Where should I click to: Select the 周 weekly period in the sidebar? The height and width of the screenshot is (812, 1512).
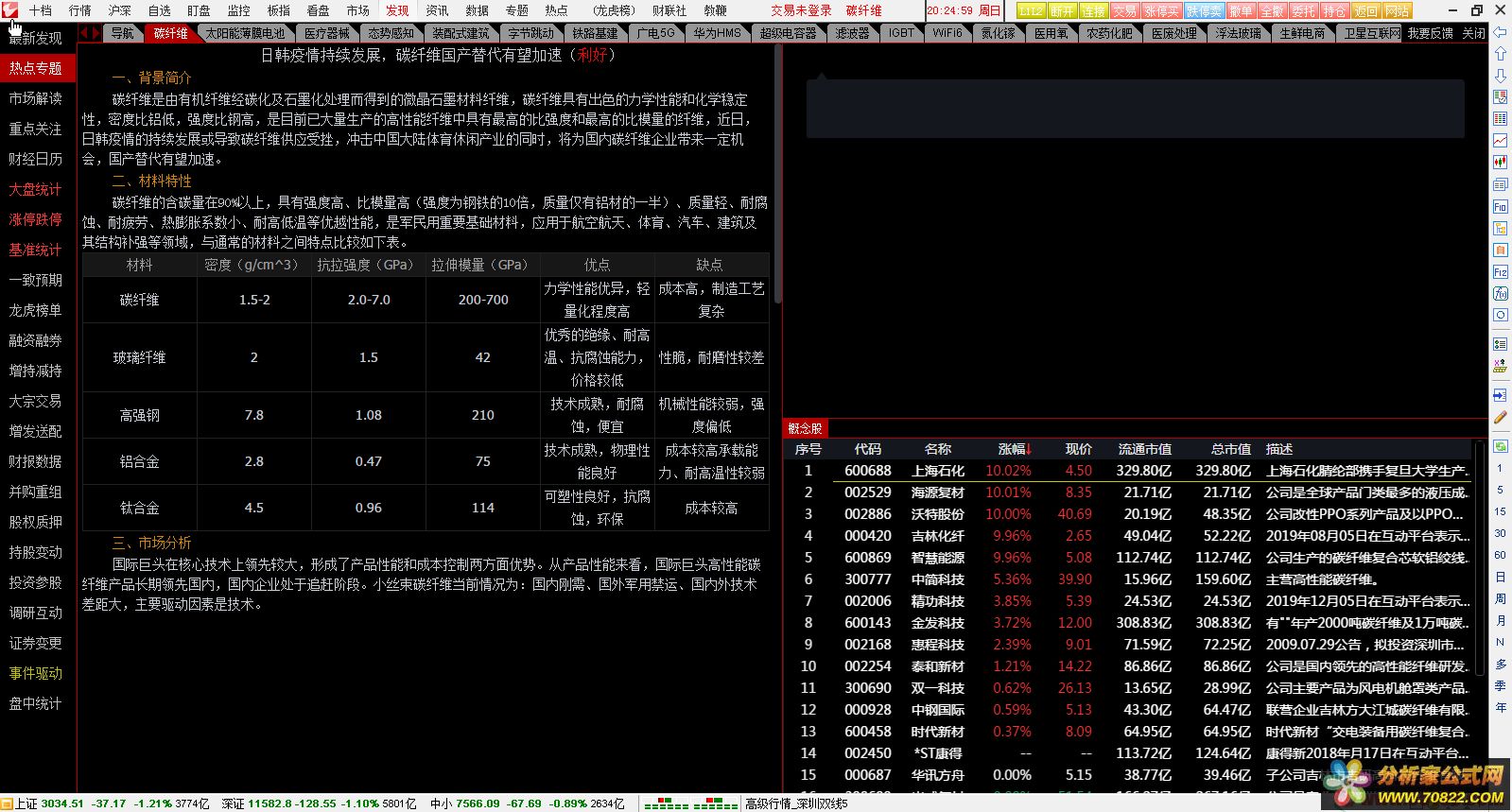(x=1500, y=598)
